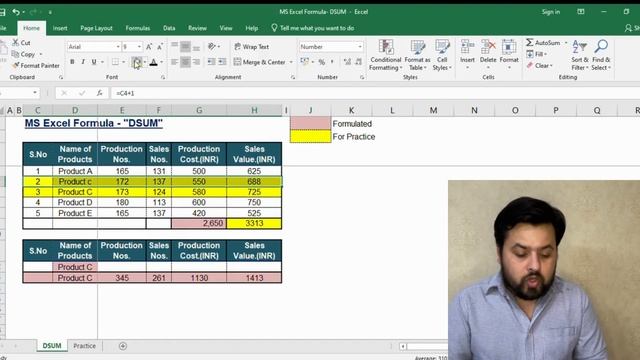640x360 pixels.
Task: Open the Practice sheet tab
Action: tap(84, 346)
